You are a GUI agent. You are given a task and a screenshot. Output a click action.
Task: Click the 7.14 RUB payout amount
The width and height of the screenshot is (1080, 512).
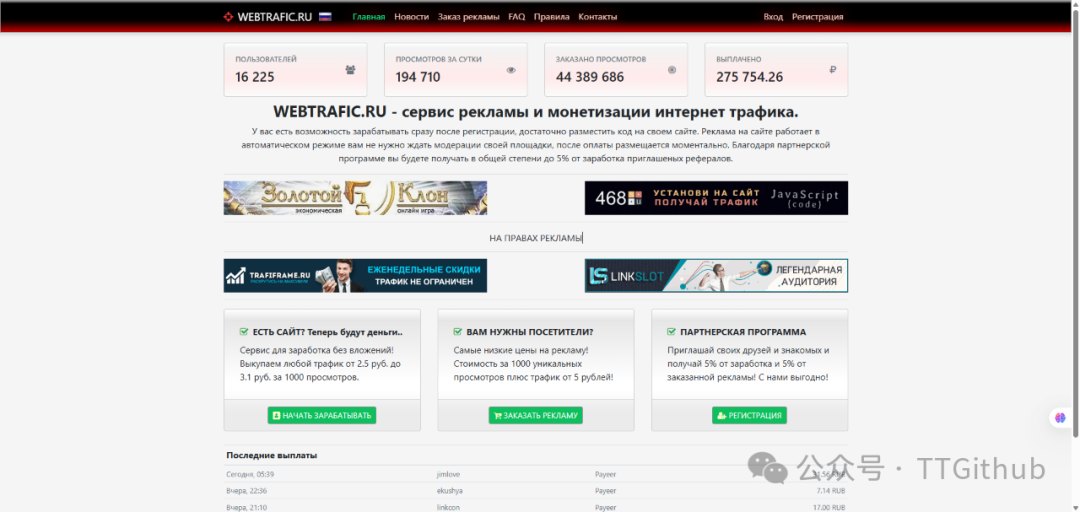[x=831, y=491]
